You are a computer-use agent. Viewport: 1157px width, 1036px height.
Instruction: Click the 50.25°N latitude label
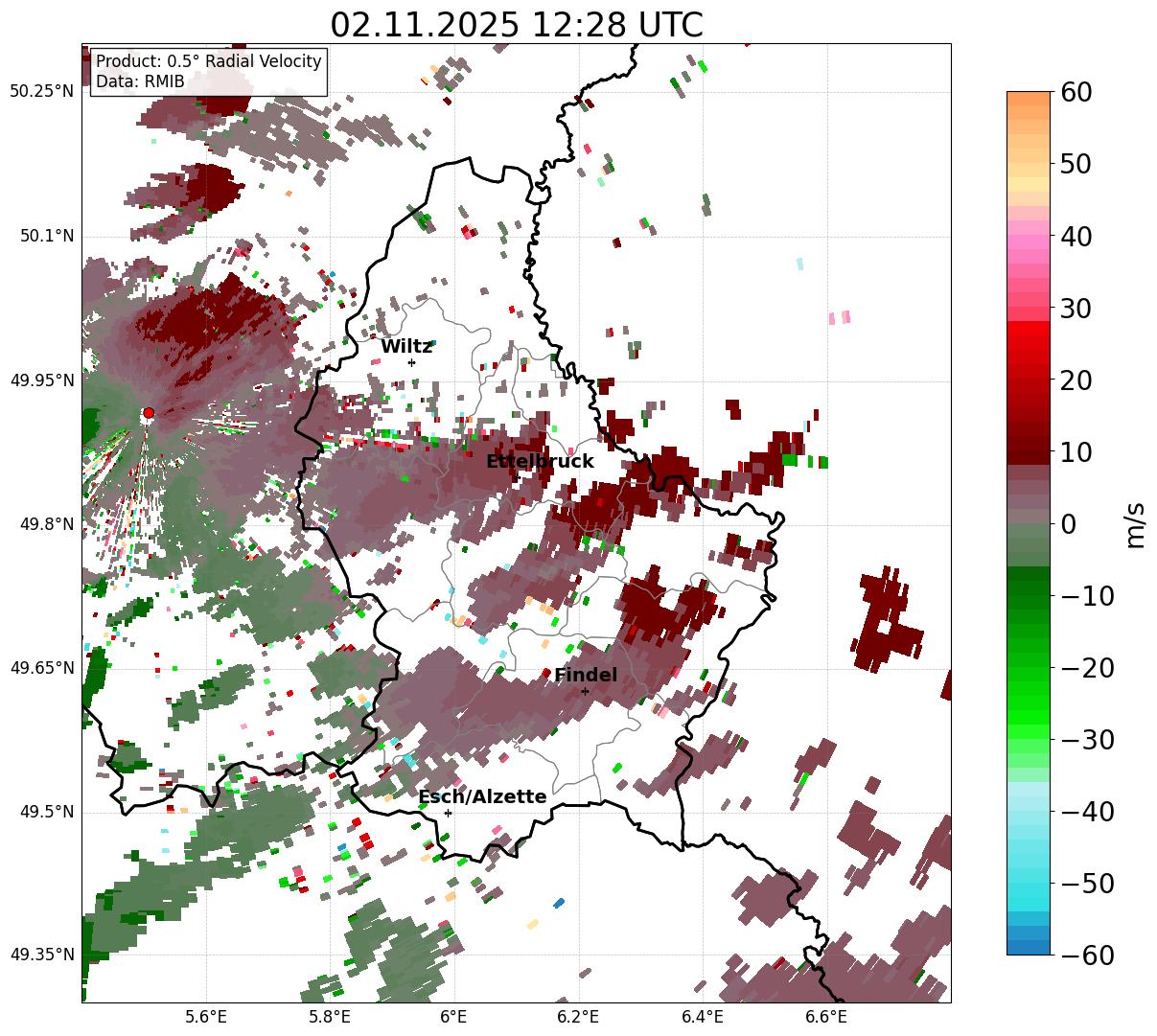[x=42, y=92]
